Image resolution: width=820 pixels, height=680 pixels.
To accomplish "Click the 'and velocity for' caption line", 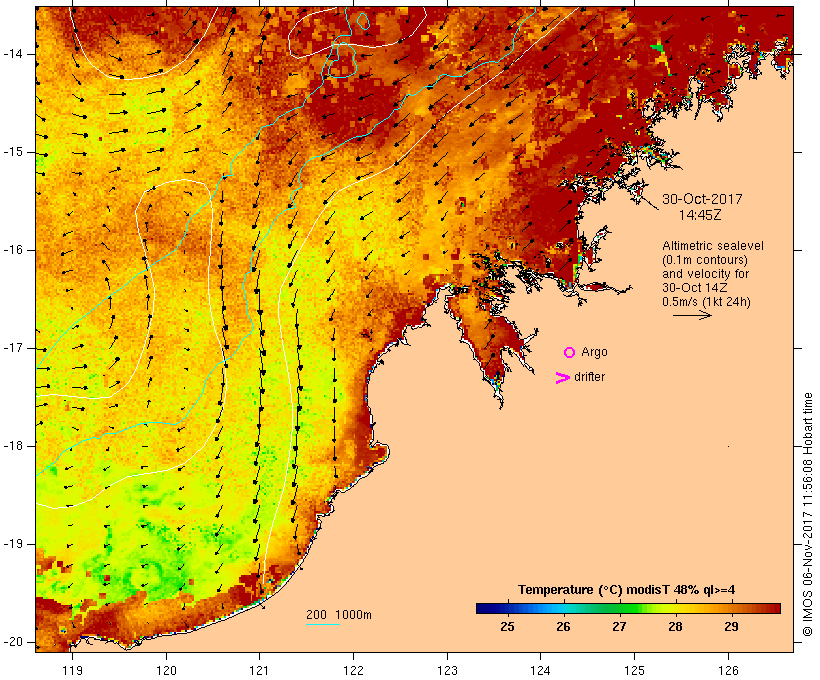I will [705, 274].
